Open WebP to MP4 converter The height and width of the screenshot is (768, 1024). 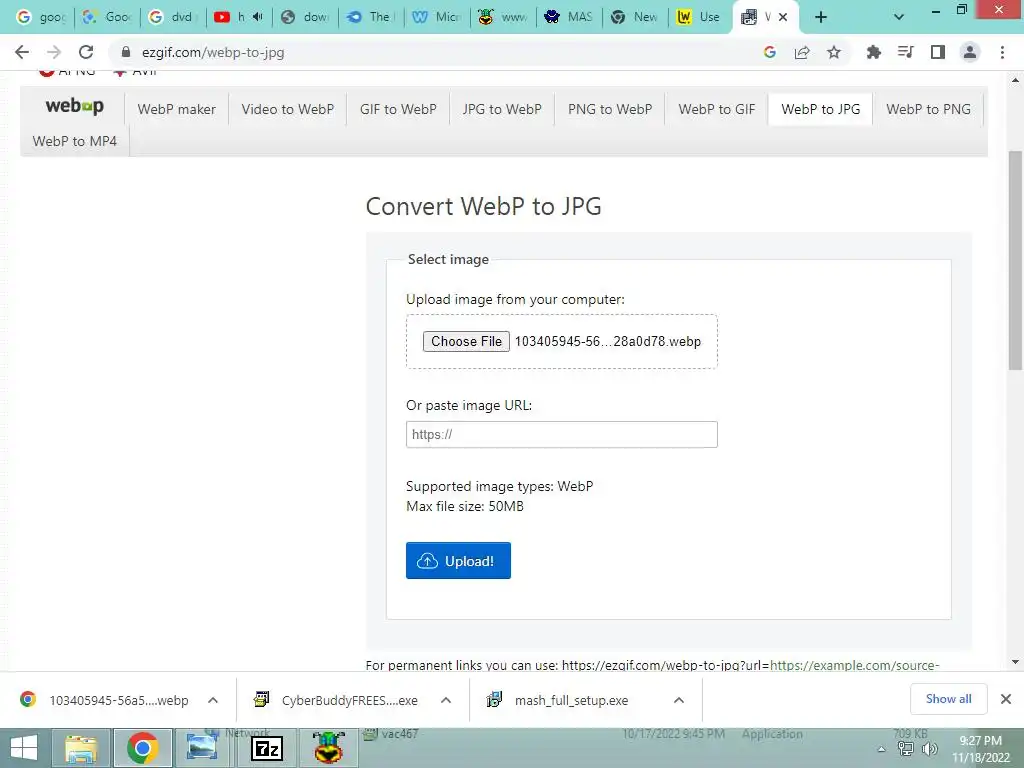74,141
